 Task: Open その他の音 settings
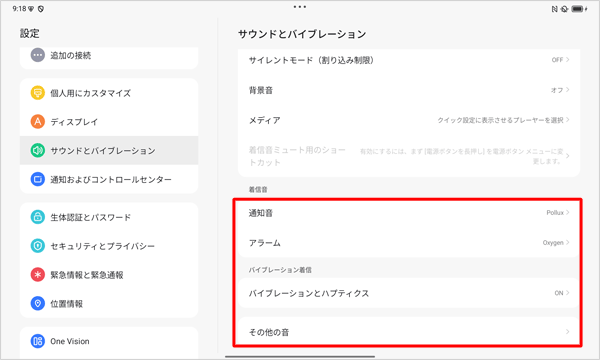(409, 332)
